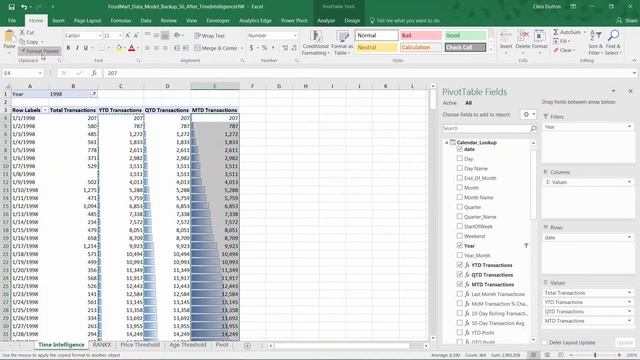This screenshot has height=360, width=640.
Task: Click the Format cells icon
Action: click(x=540, y=37)
